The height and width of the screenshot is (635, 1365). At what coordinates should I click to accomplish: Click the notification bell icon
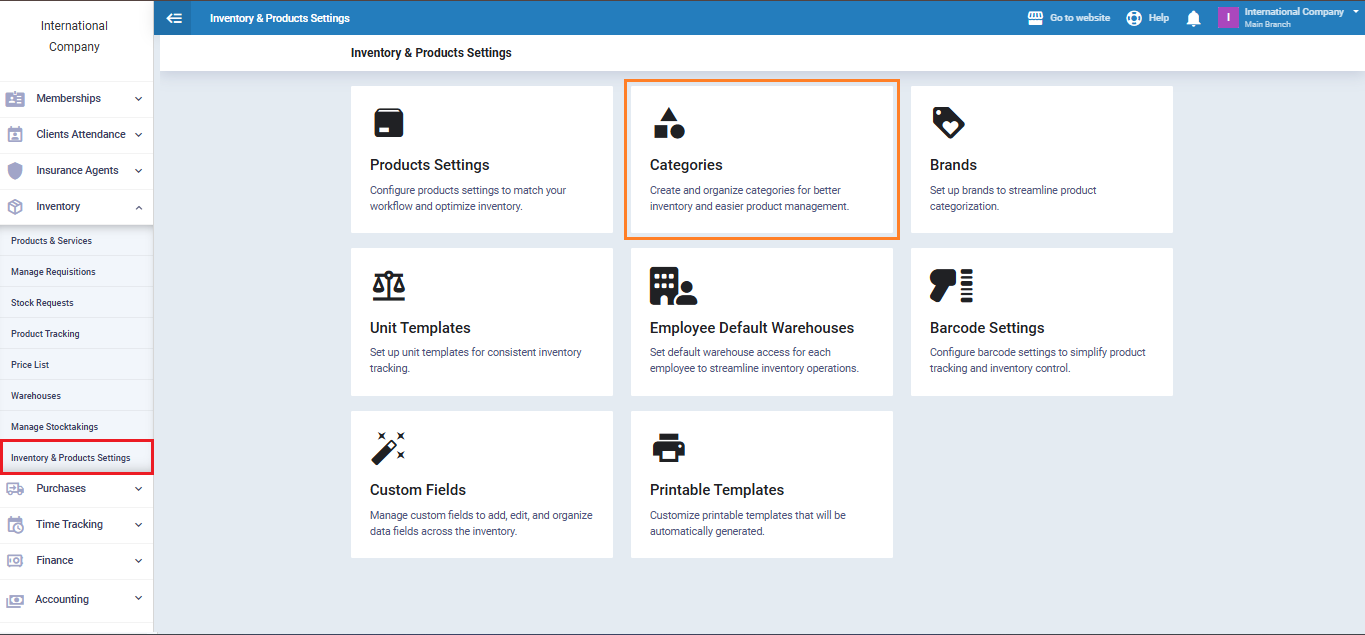(x=1193, y=18)
